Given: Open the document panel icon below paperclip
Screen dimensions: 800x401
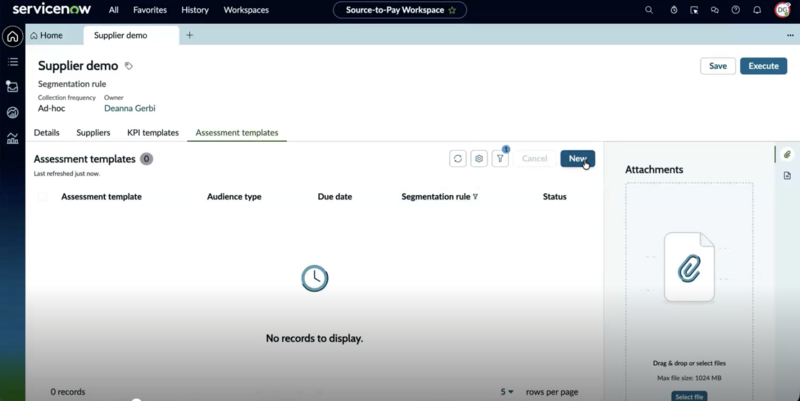Looking at the screenshot, I should [x=787, y=176].
